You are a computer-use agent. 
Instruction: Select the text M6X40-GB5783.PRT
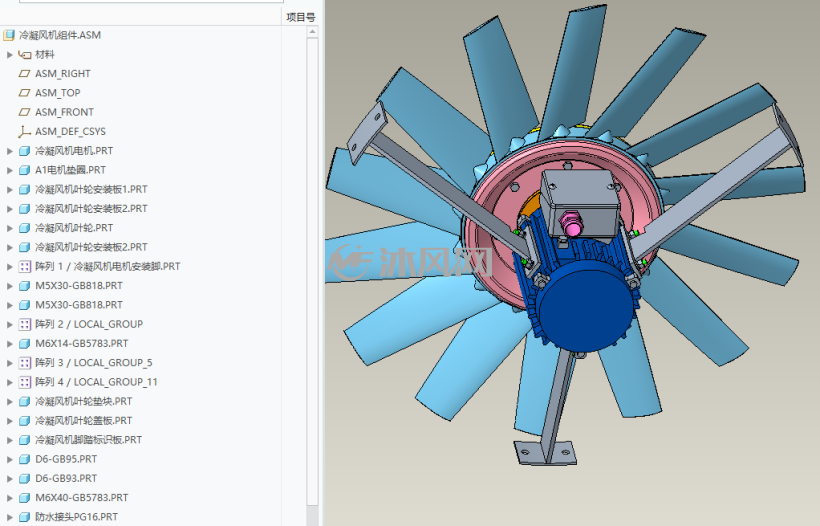pyautogui.click(x=82, y=498)
